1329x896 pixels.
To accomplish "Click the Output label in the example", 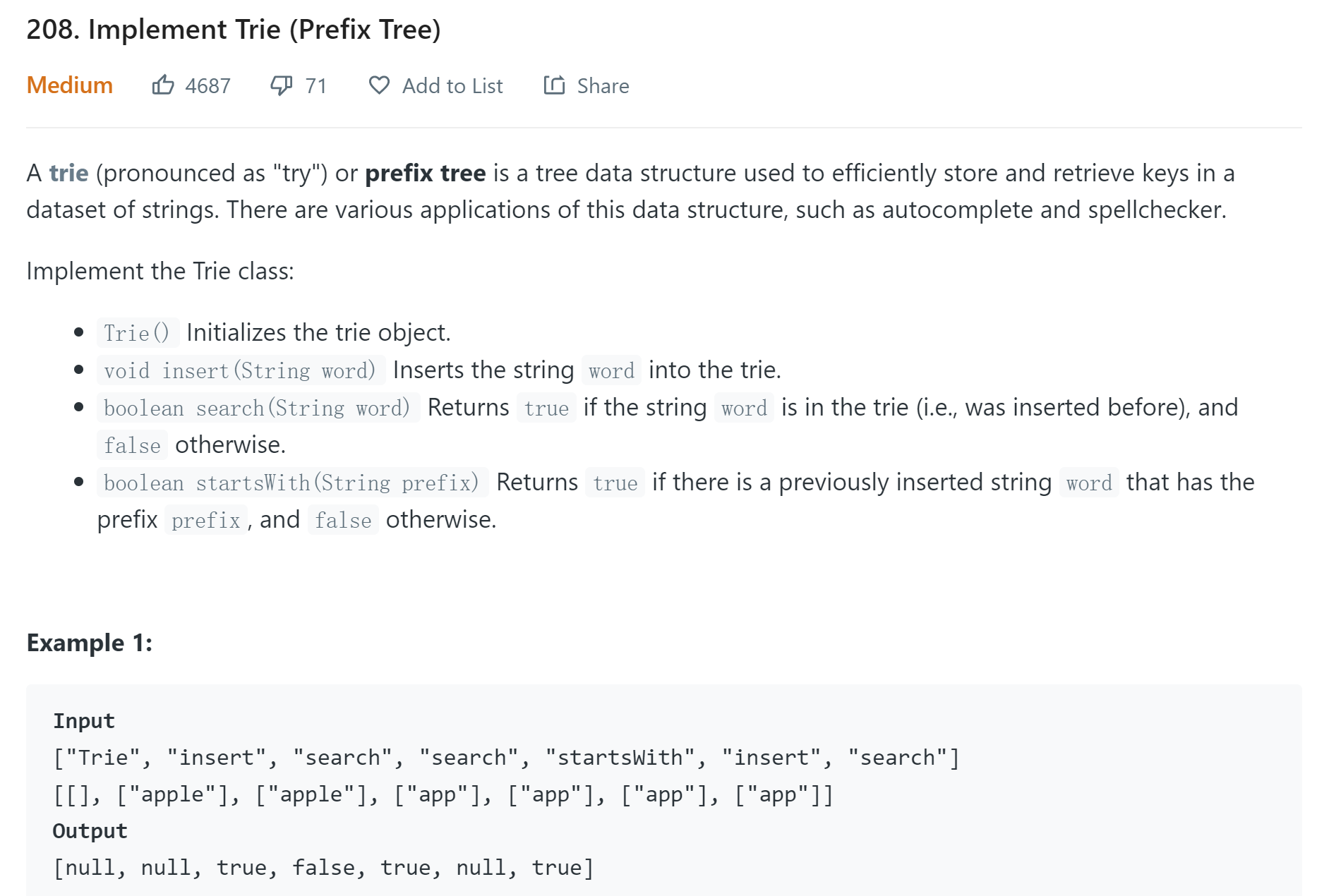I will click(x=90, y=831).
